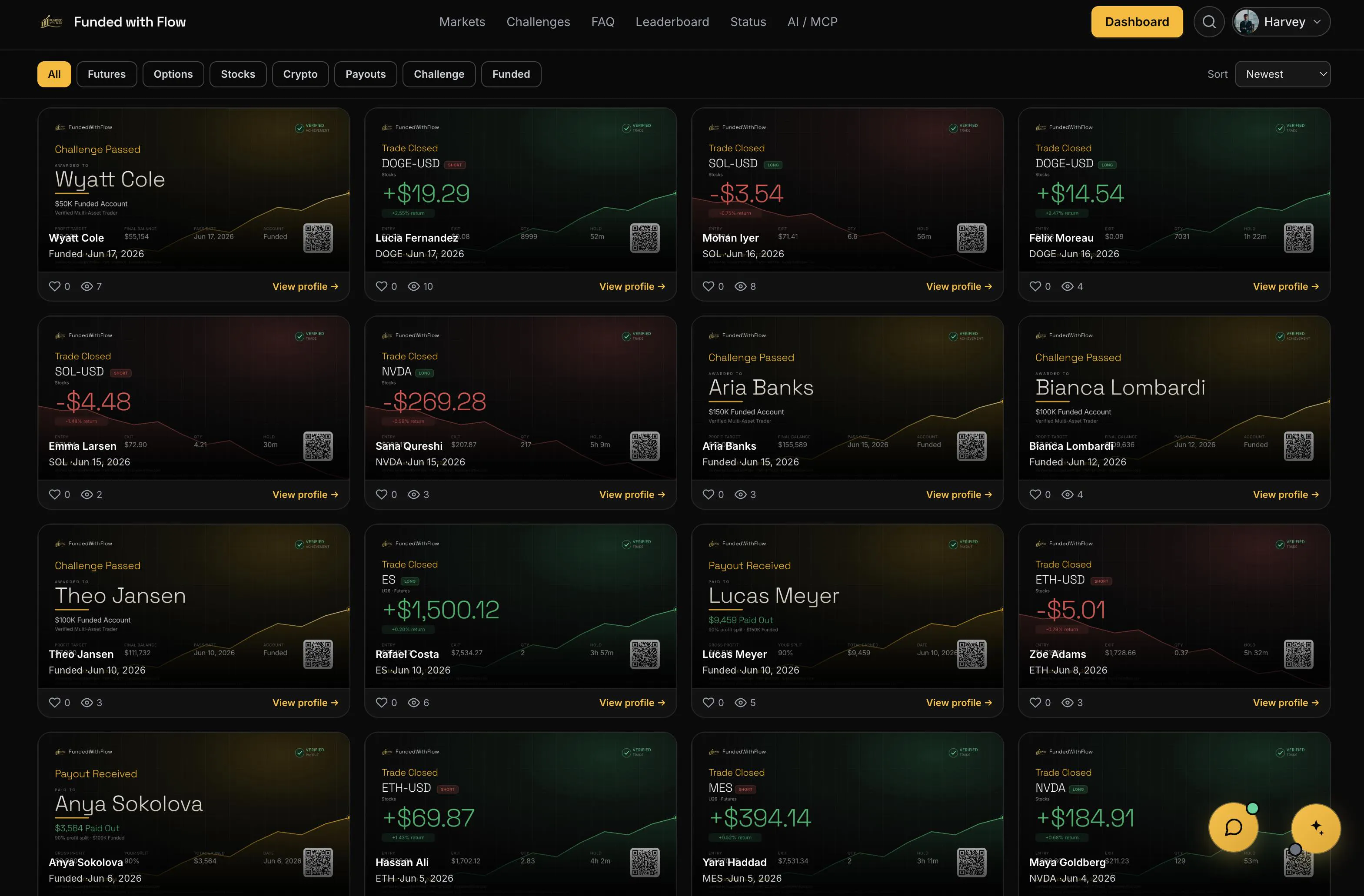Image resolution: width=1364 pixels, height=896 pixels.
Task: Open the AI / MCP nav item
Action: pyautogui.click(x=812, y=22)
